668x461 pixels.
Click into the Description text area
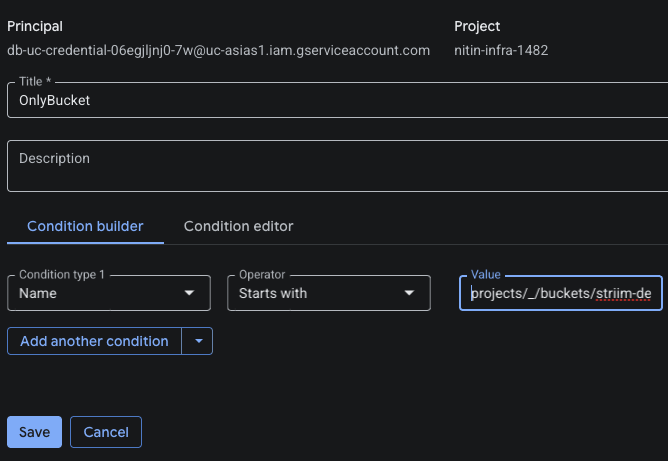coord(337,166)
